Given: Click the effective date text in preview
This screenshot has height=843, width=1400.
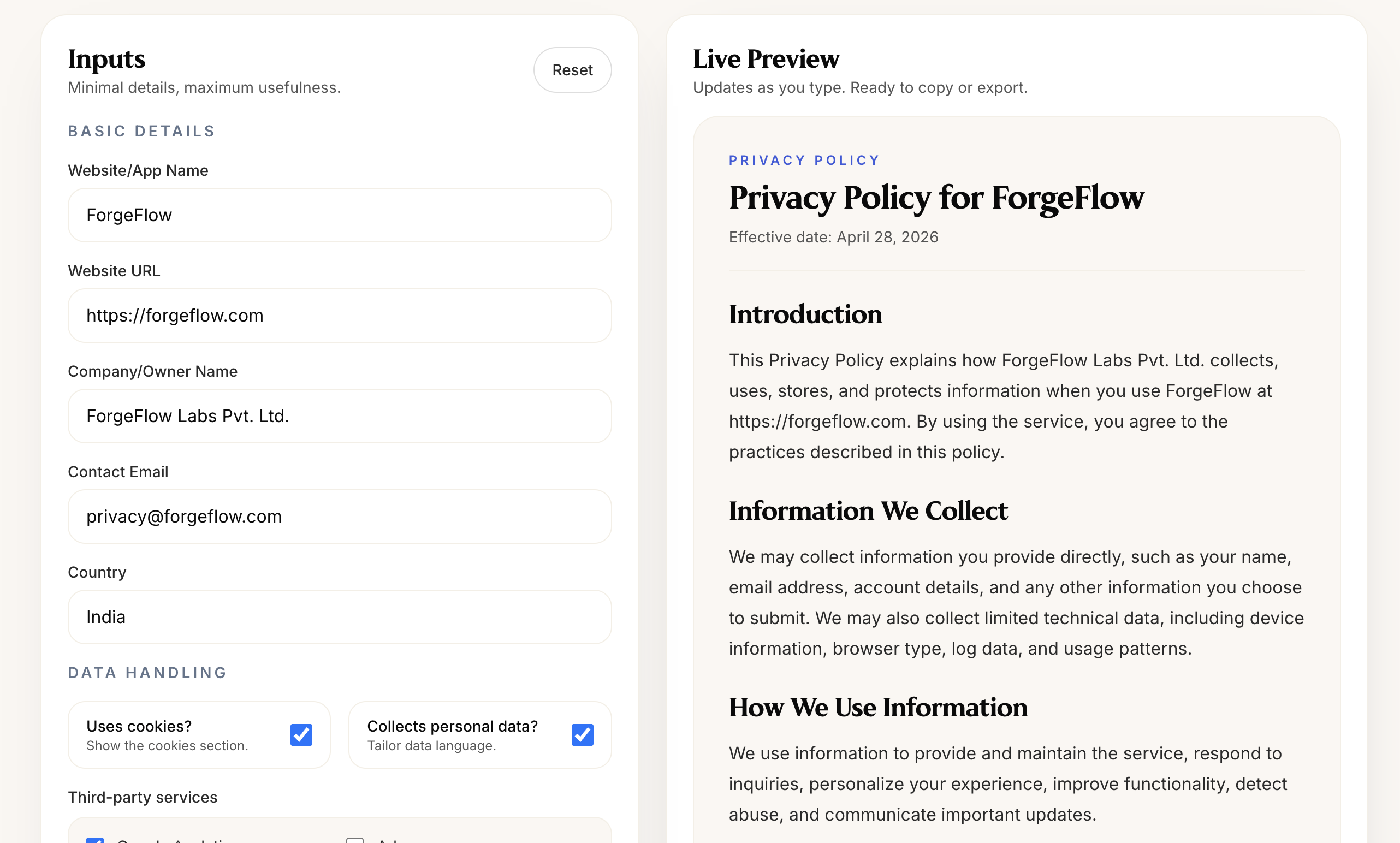Looking at the screenshot, I should tap(833, 237).
